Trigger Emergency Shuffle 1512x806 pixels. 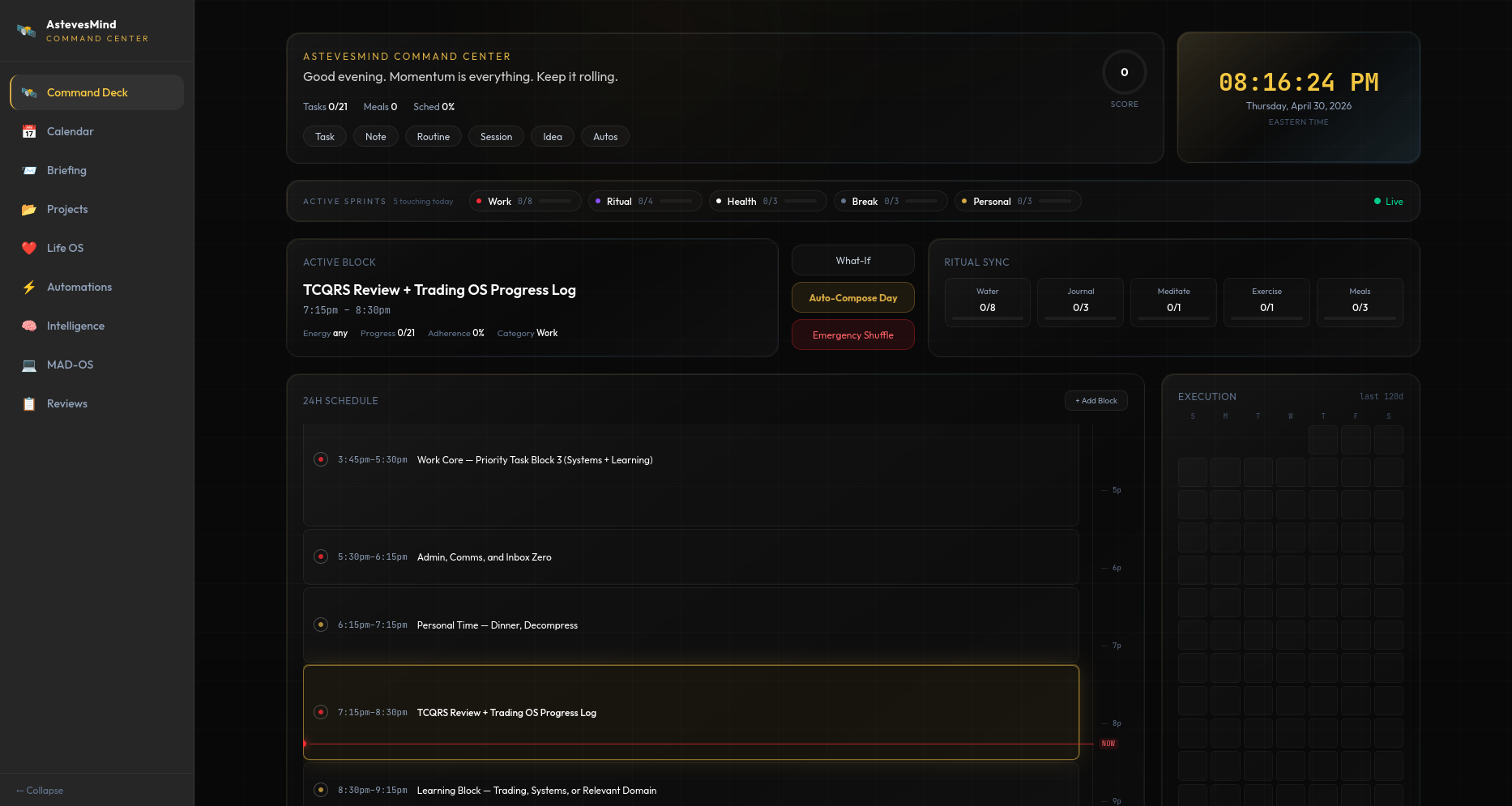[853, 335]
